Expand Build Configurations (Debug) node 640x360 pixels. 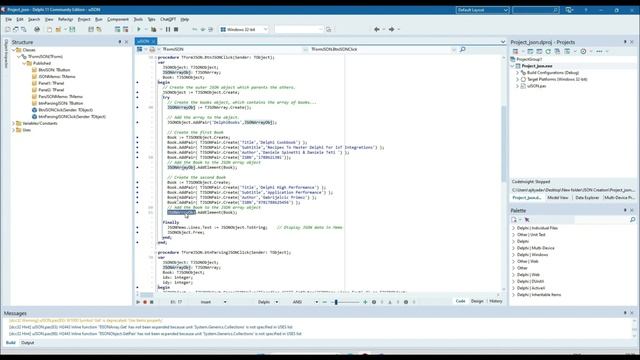point(518,73)
